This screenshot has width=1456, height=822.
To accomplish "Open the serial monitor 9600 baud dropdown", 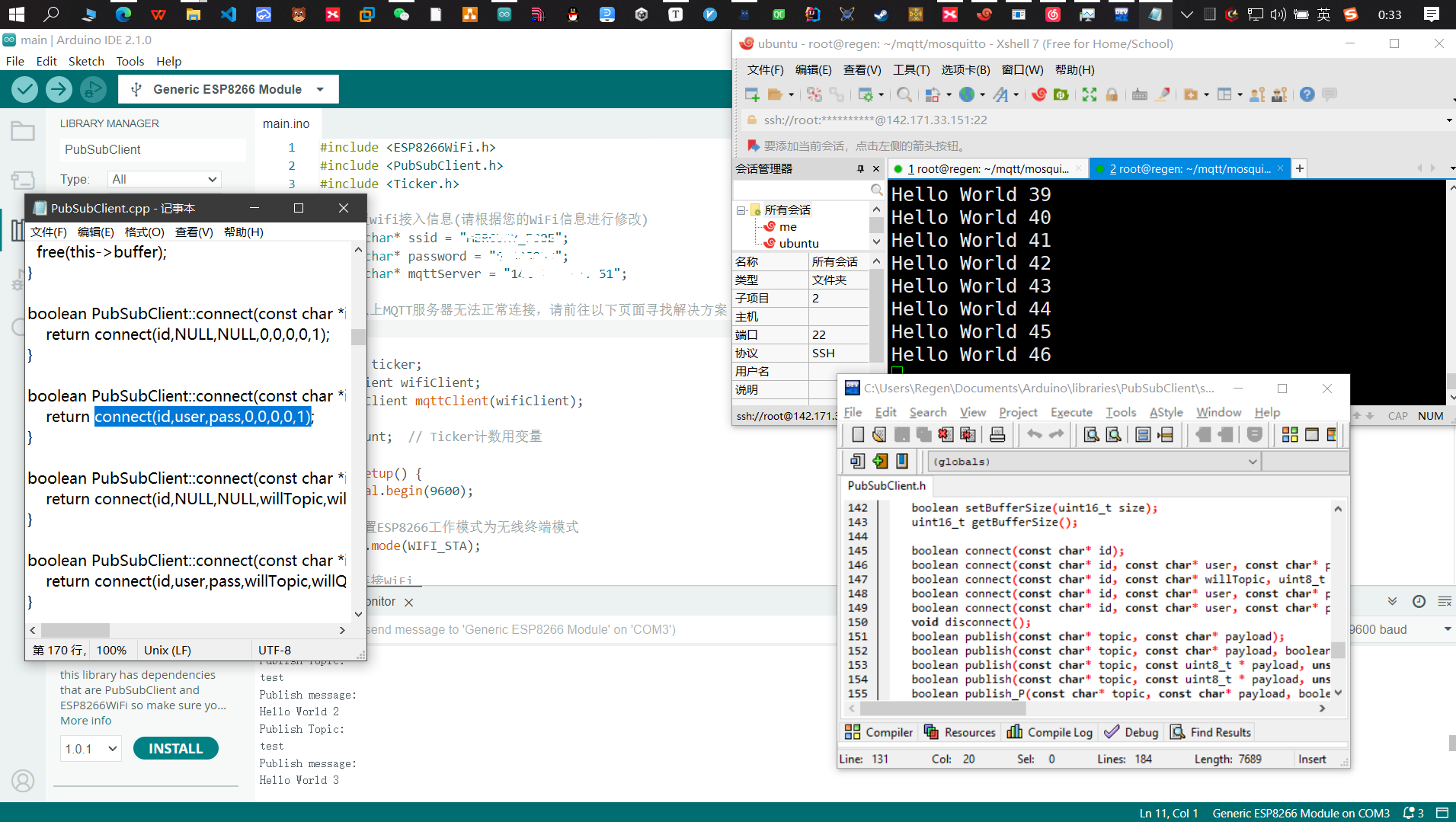I will 1400,630.
